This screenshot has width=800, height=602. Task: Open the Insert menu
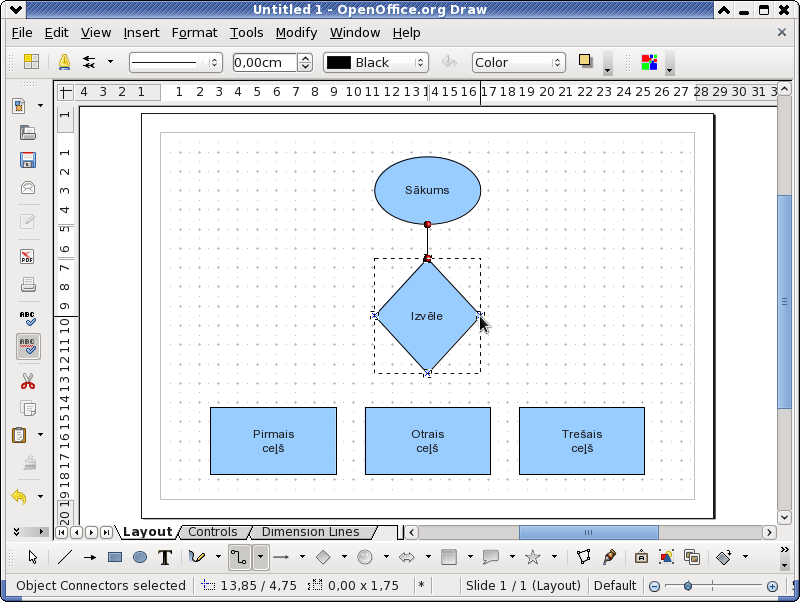pyautogui.click(x=141, y=33)
